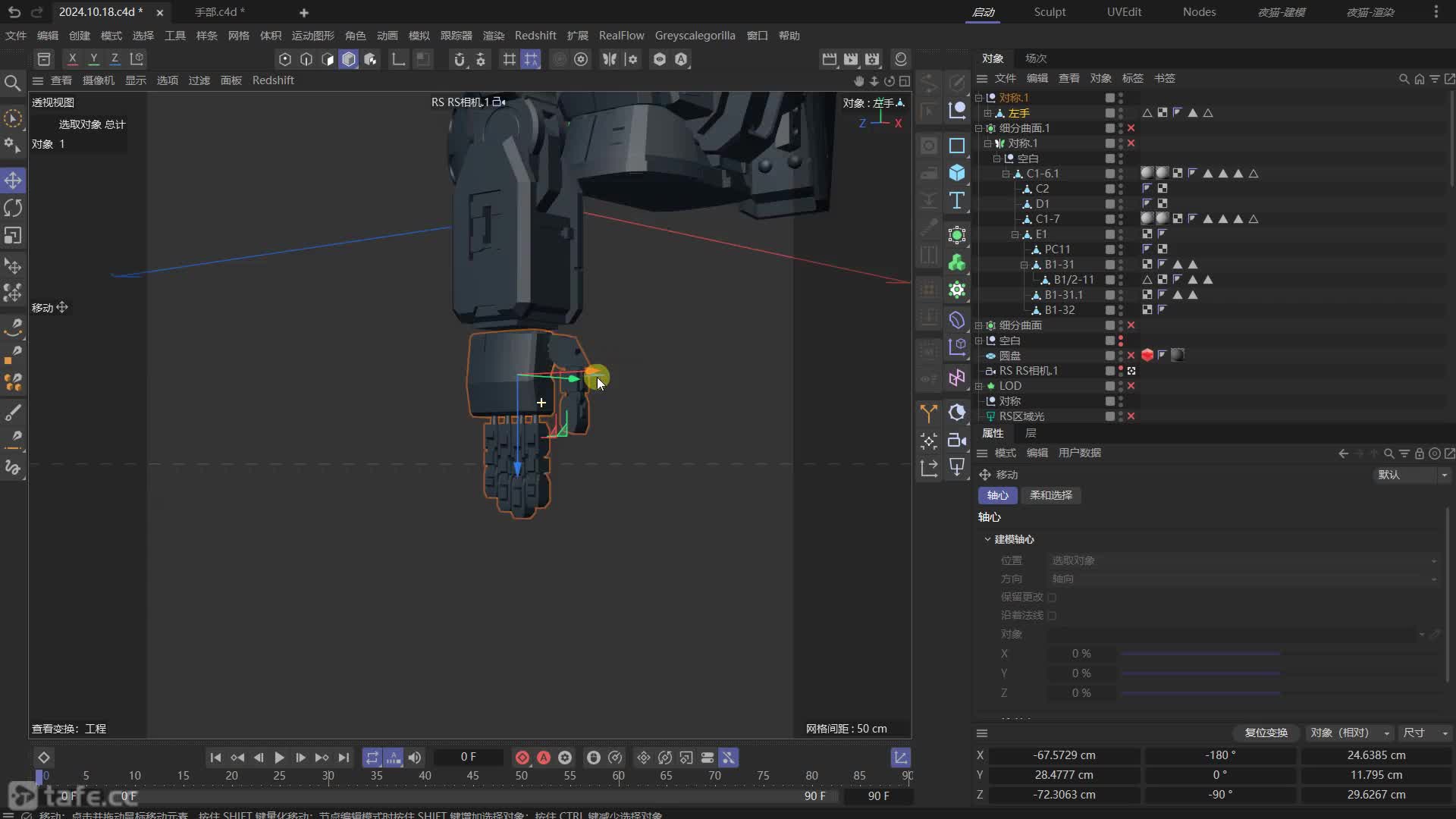Switch to the 手部.c4d document tab

coord(219,12)
